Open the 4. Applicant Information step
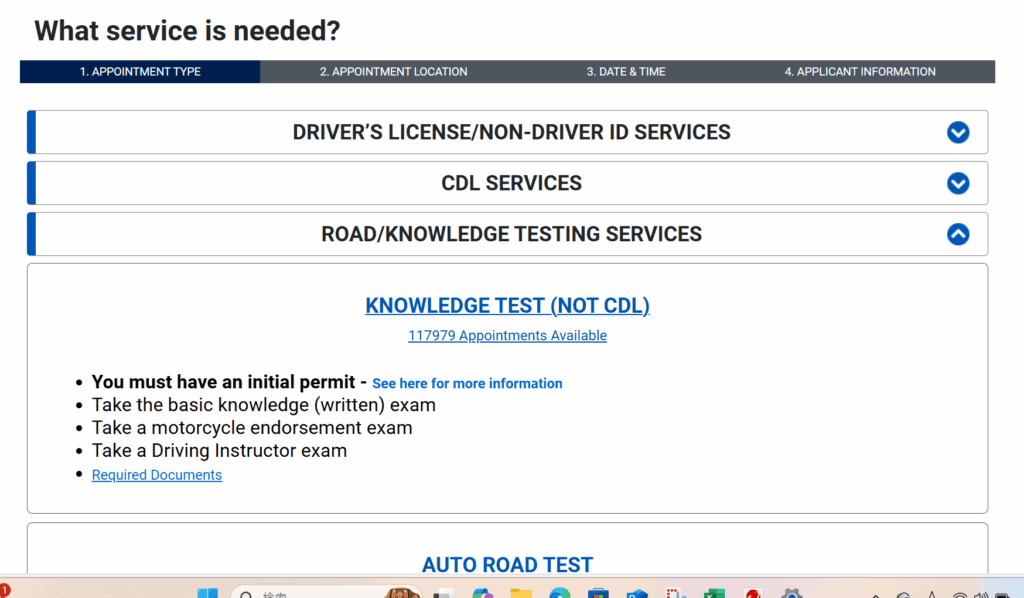 [860, 72]
